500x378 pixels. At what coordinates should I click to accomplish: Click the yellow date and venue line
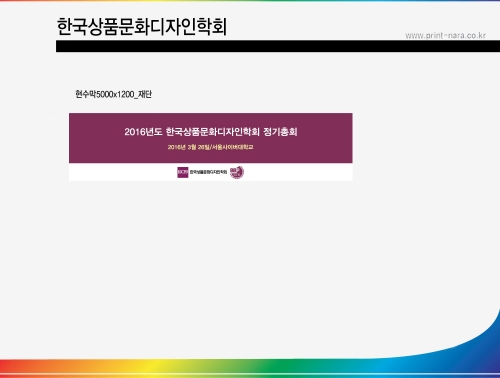[210, 147]
